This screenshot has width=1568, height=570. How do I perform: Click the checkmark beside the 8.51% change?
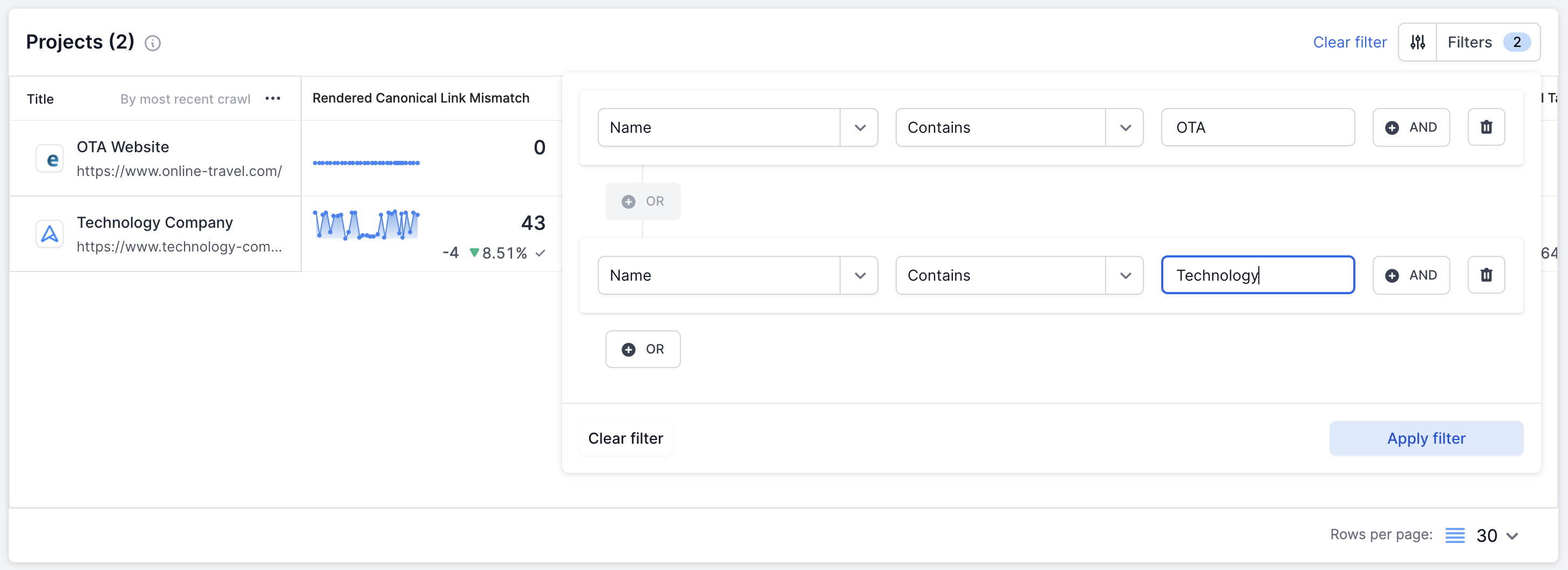coord(541,253)
